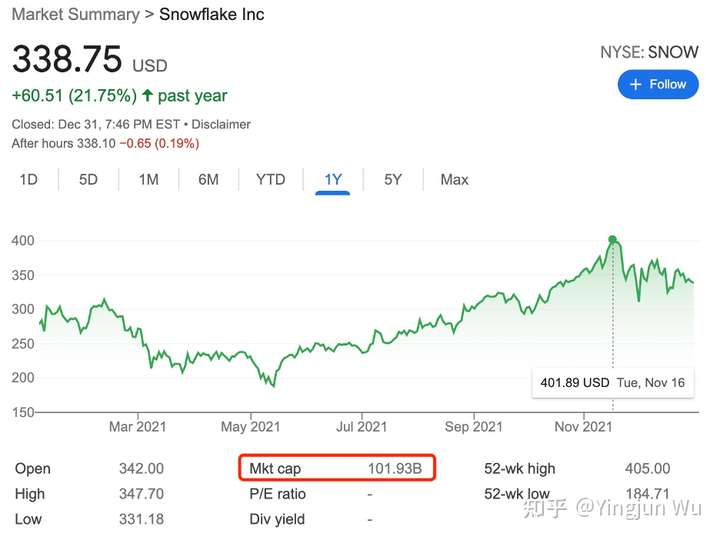Screen dimensions: 720x540
Task: Switch to the 5D chart tab
Action: coord(88,180)
